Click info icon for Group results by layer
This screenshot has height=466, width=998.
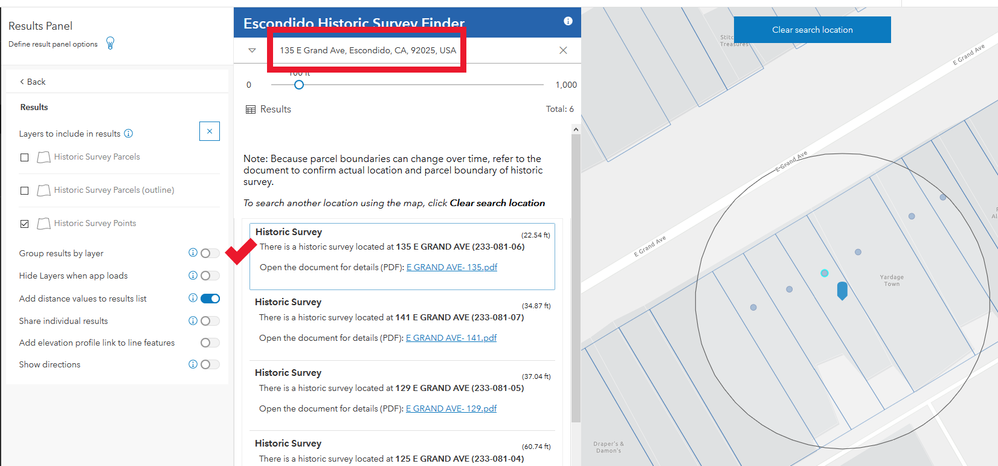click(x=193, y=253)
